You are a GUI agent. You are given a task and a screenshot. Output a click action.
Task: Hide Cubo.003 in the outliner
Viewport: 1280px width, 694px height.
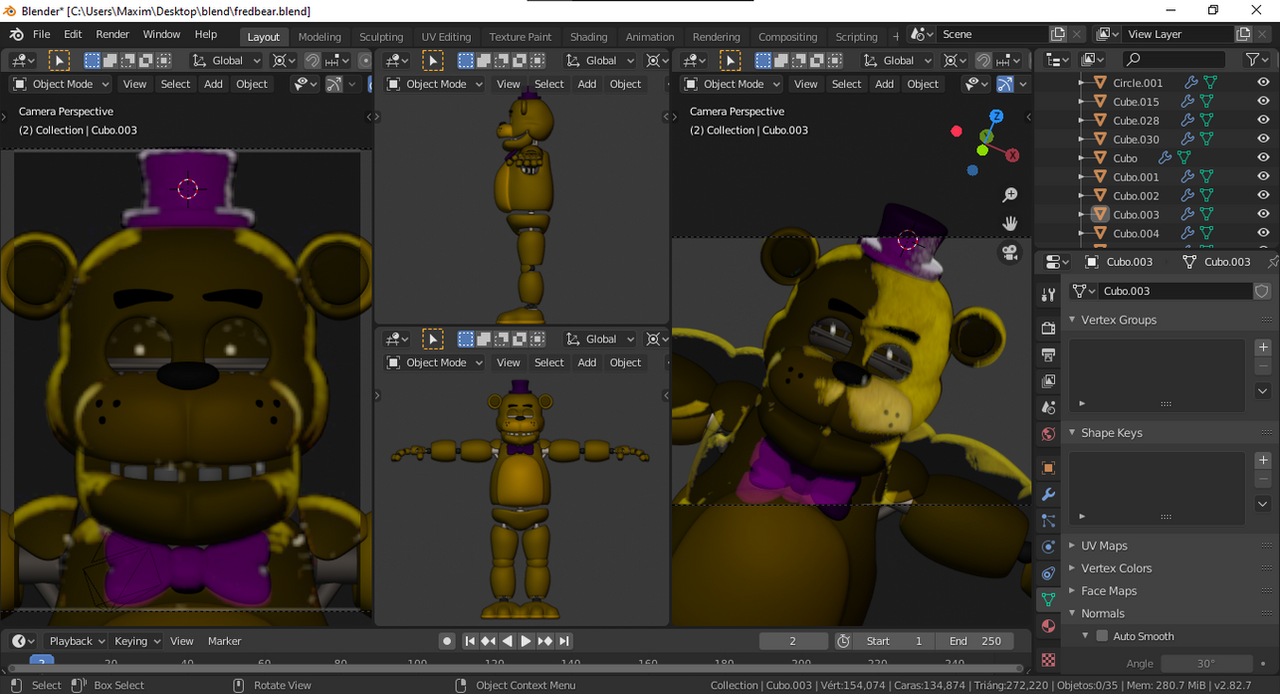coord(1263,214)
